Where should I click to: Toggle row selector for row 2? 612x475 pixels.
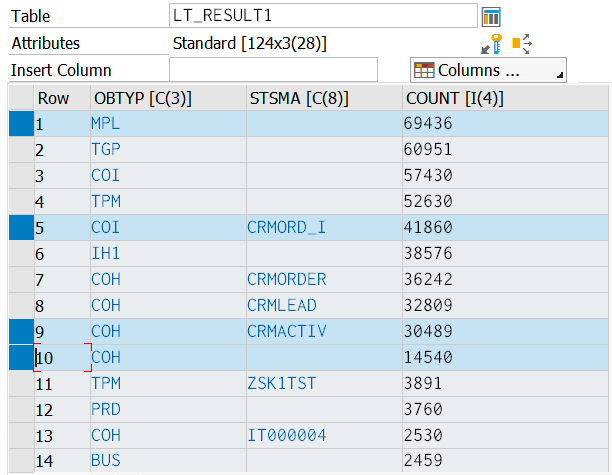click(21, 150)
